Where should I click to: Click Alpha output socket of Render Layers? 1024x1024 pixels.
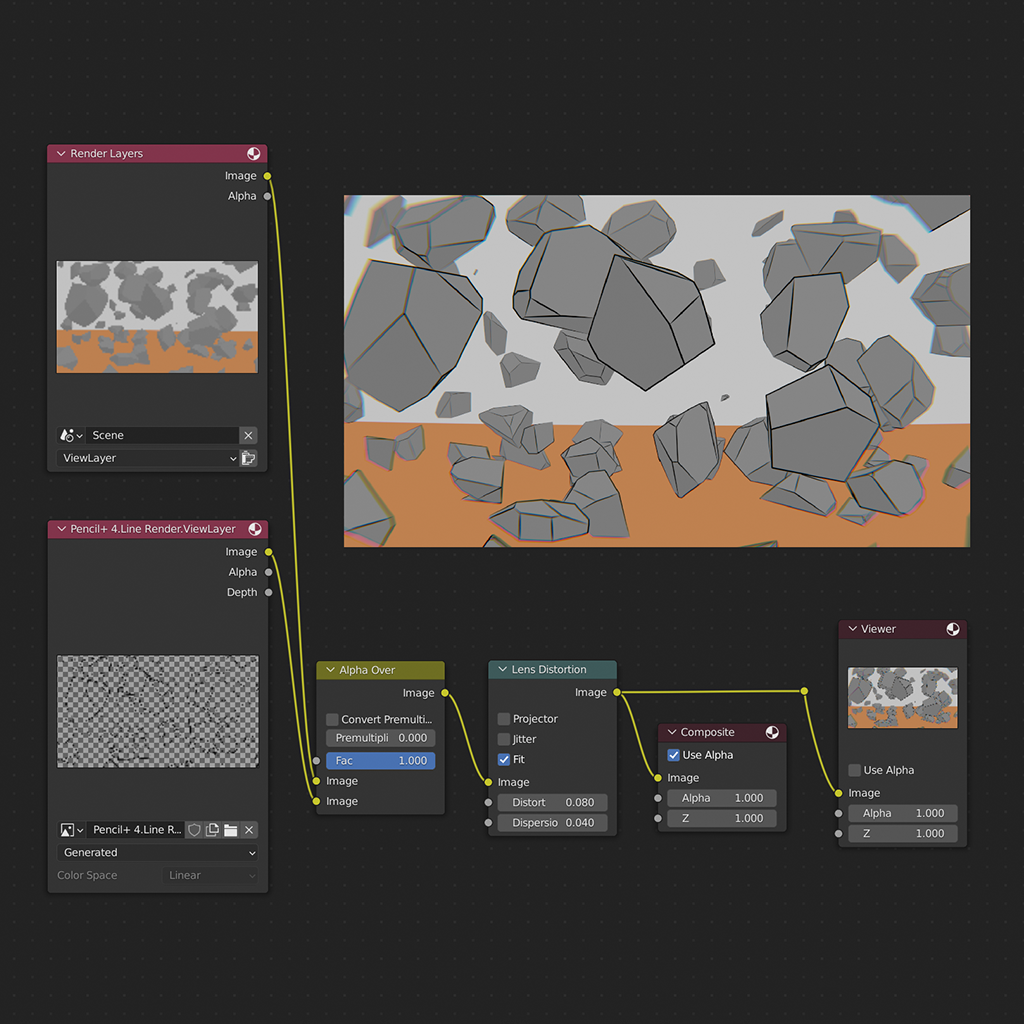click(x=267, y=196)
